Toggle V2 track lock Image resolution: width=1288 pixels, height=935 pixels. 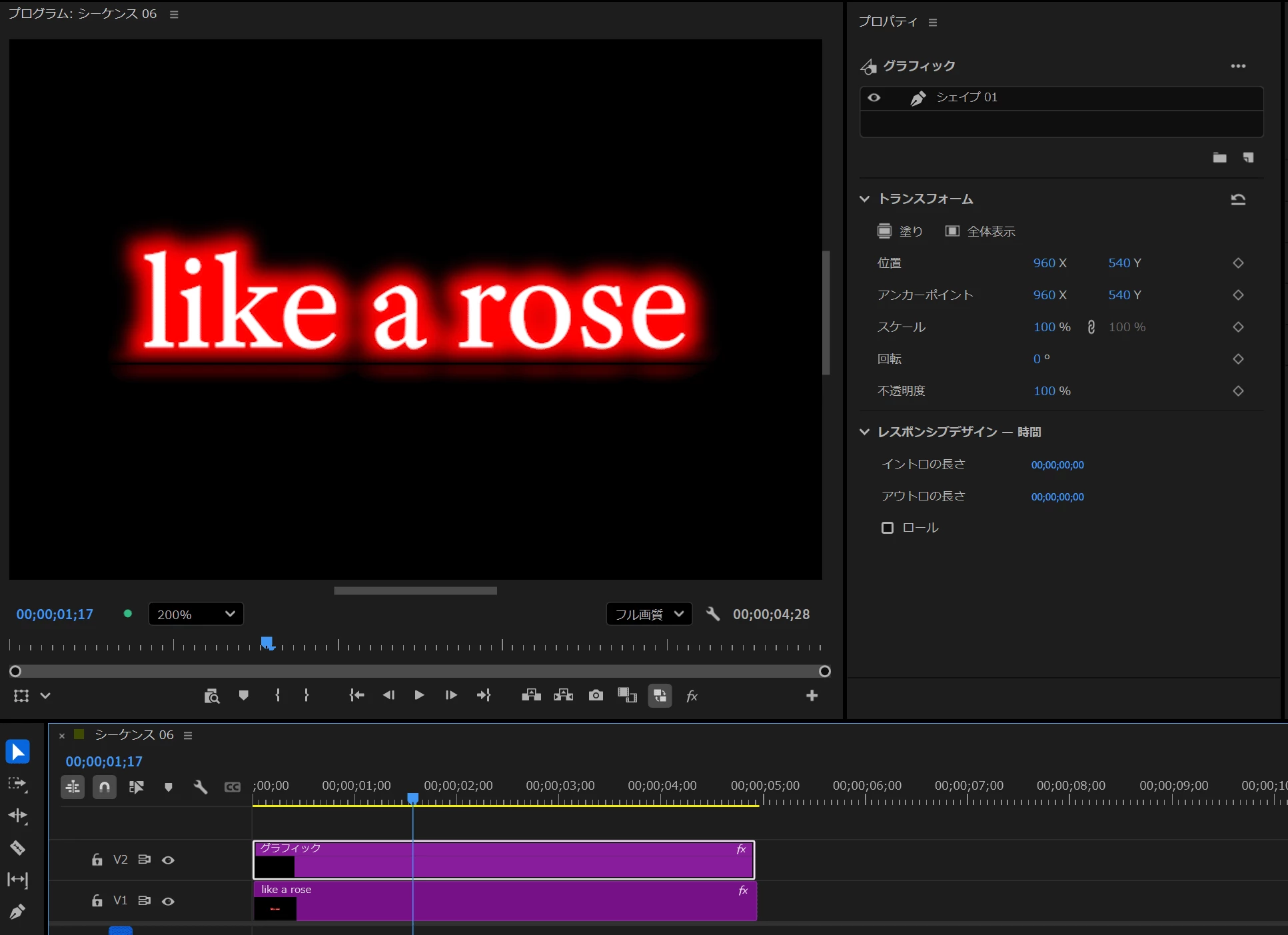point(97,860)
